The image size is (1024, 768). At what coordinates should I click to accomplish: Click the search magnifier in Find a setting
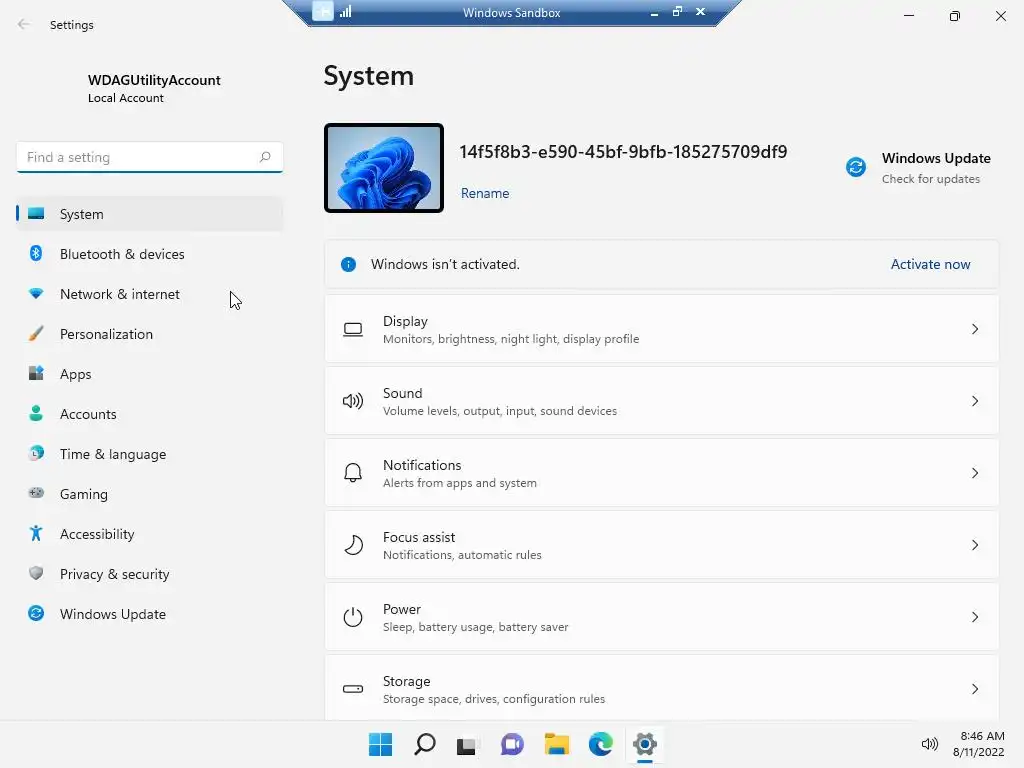click(264, 157)
